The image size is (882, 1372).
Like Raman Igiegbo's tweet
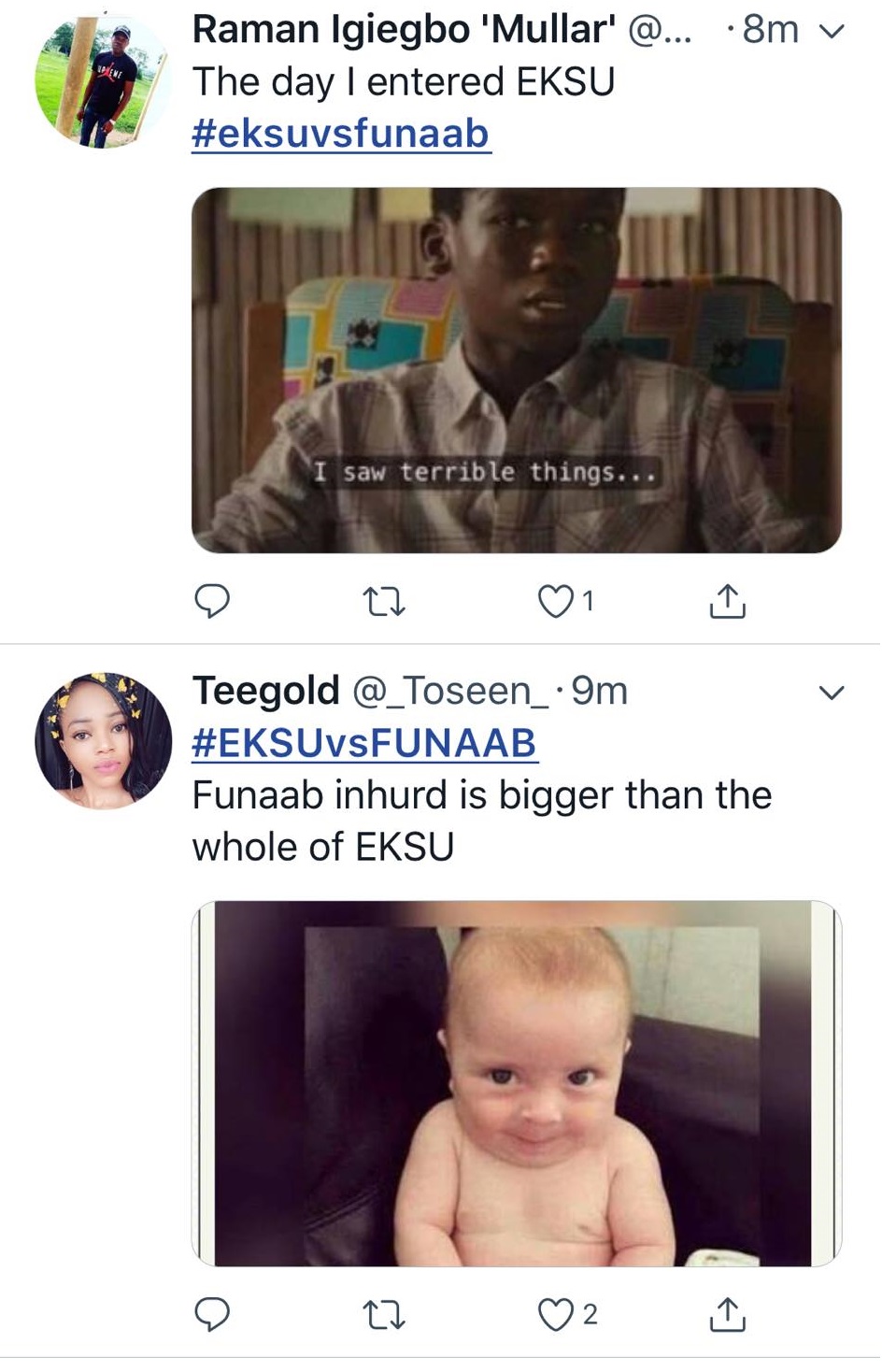(556, 601)
